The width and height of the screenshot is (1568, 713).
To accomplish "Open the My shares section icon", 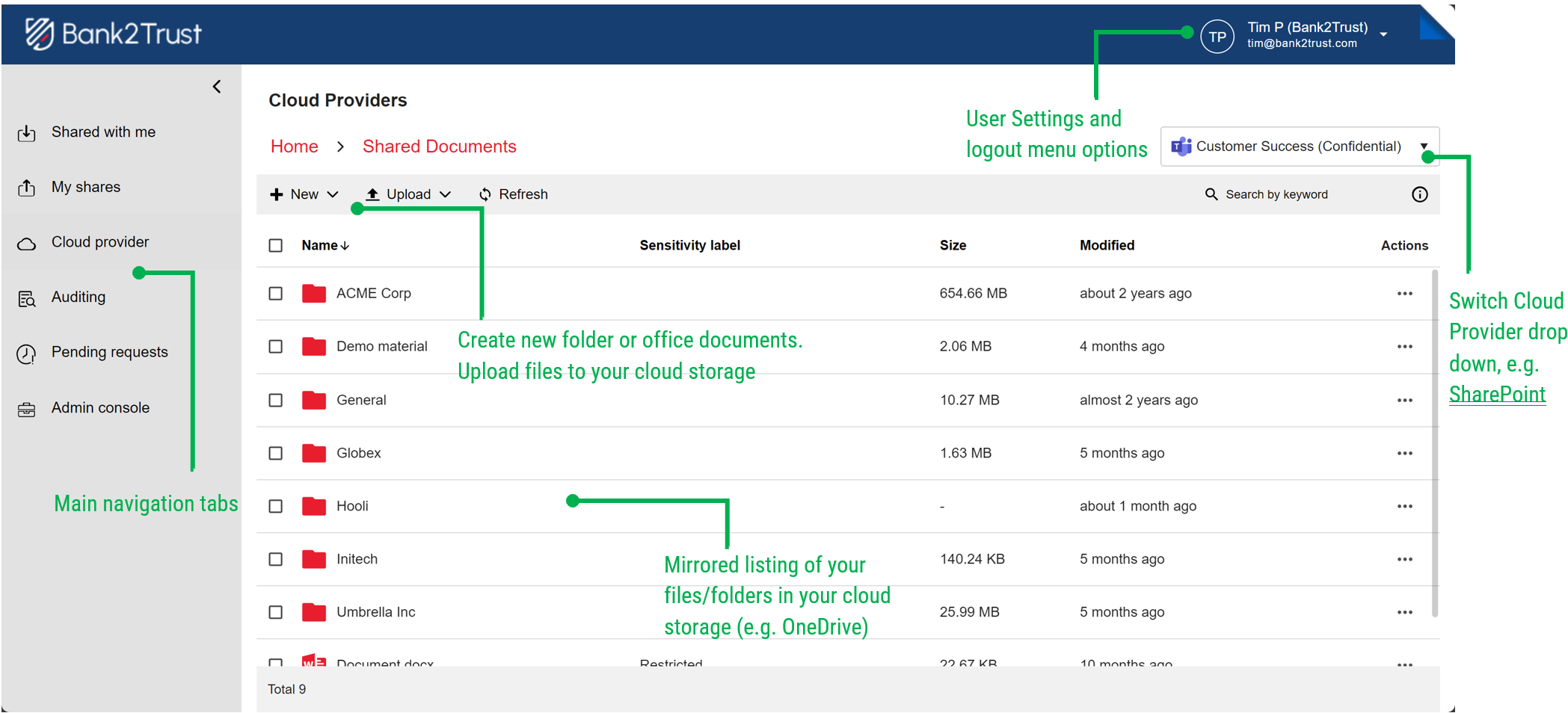I will (x=27, y=187).
